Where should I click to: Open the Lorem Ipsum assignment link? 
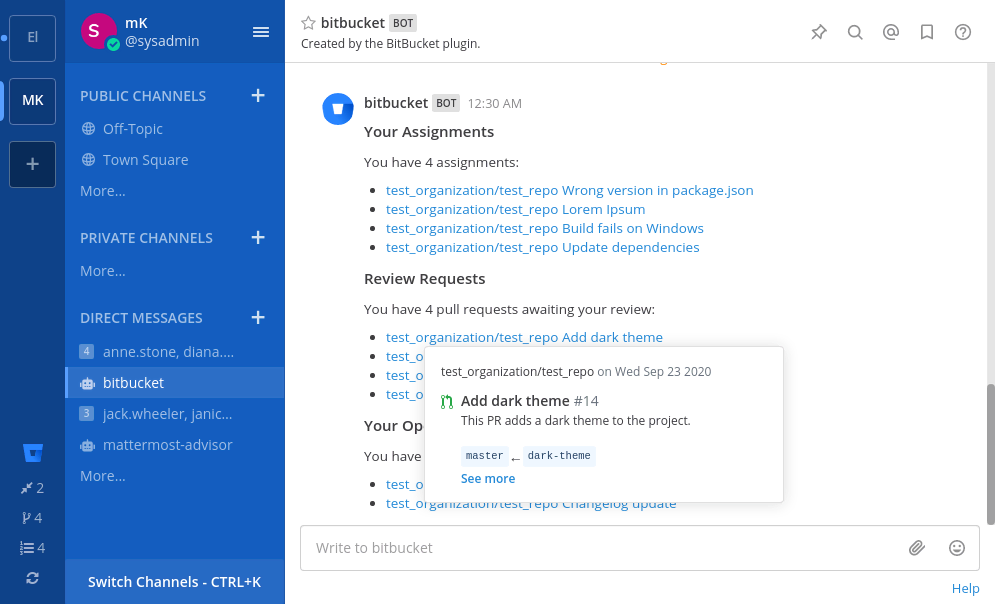(515, 209)
